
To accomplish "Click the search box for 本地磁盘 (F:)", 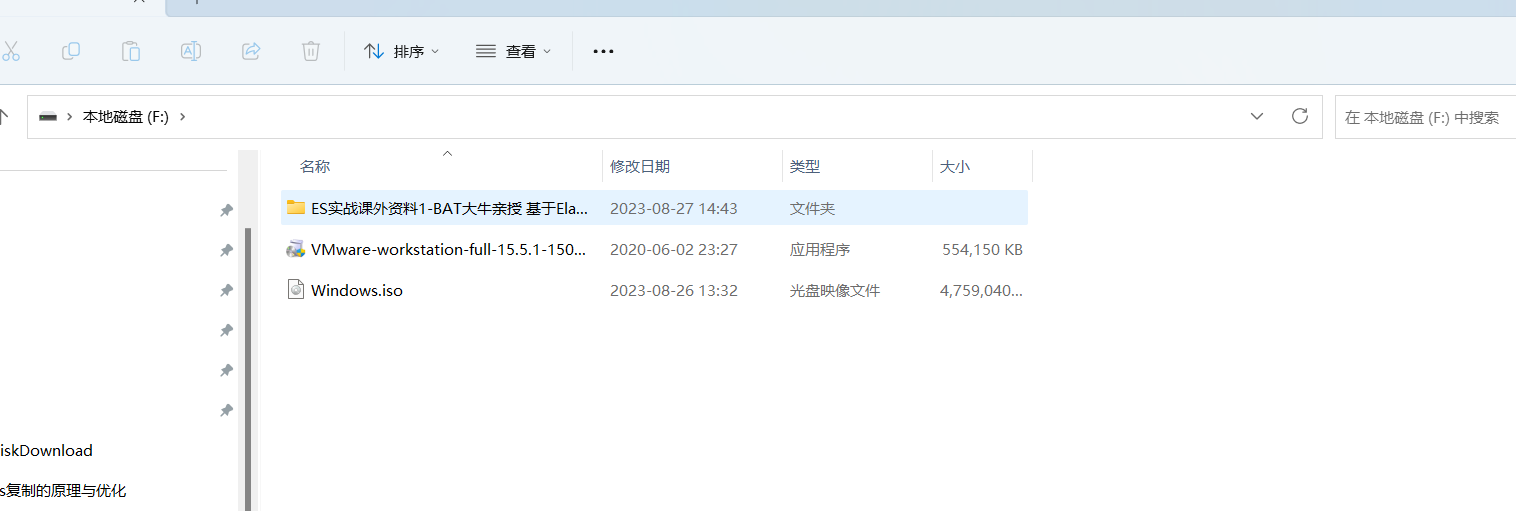I will coord(1425,117).
